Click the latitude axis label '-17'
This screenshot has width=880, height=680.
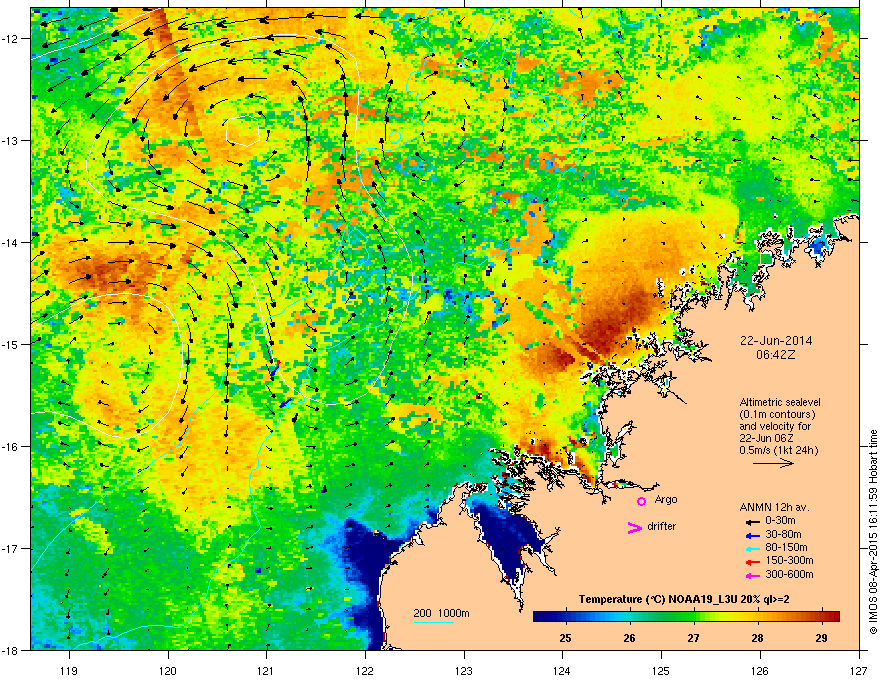10,548
